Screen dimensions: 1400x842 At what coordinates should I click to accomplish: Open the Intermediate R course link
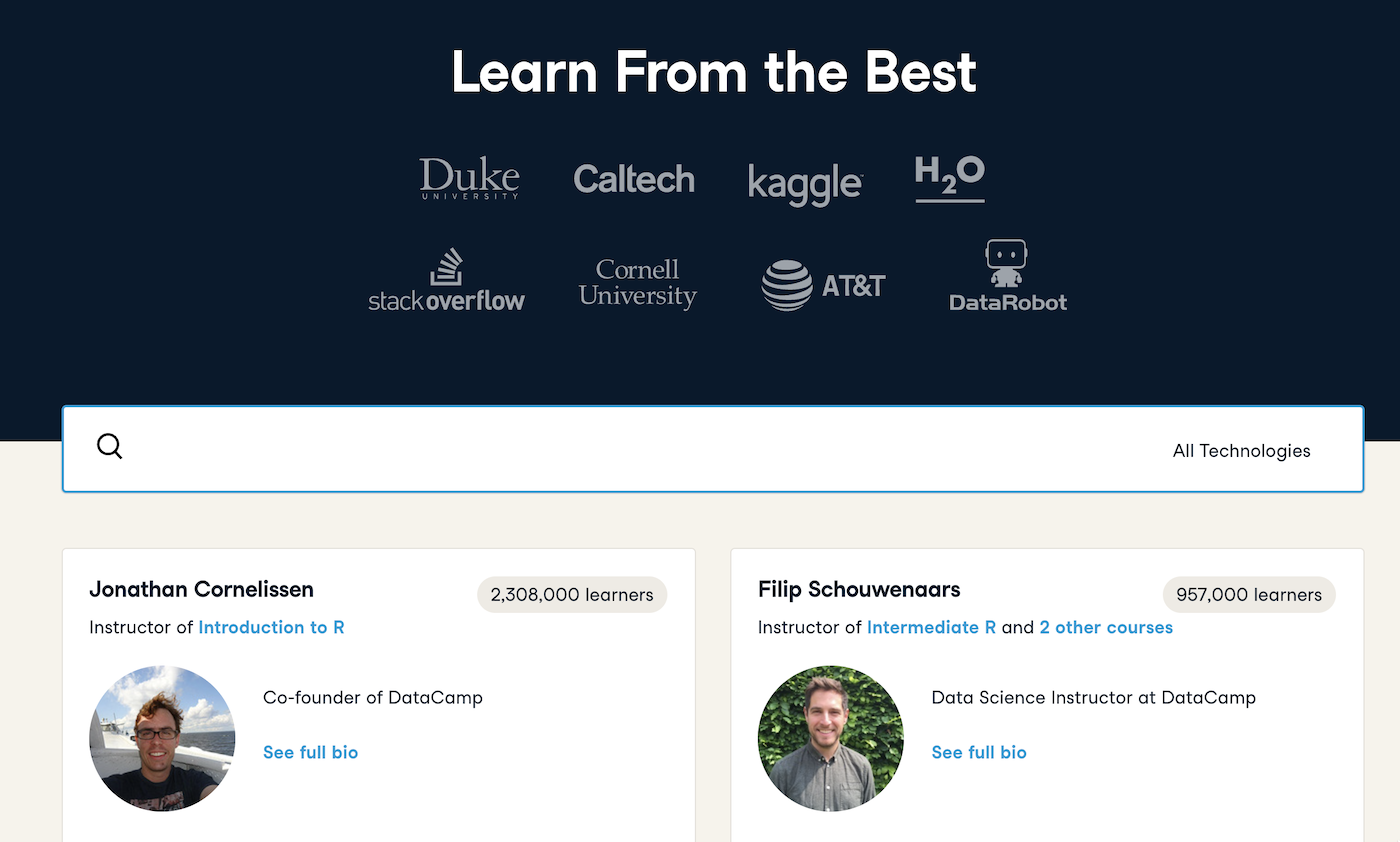pos(931,628)
